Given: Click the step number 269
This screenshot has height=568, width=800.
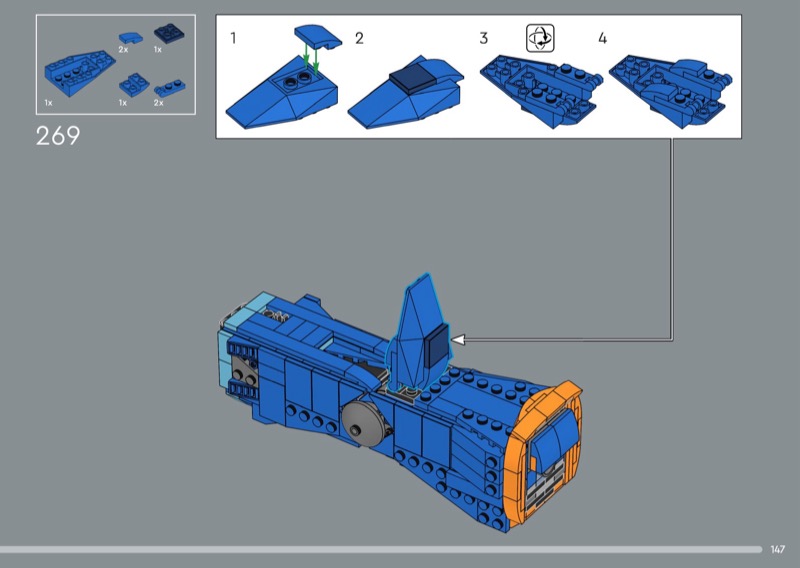Looking at the screenshot, I should coord(57,137).
